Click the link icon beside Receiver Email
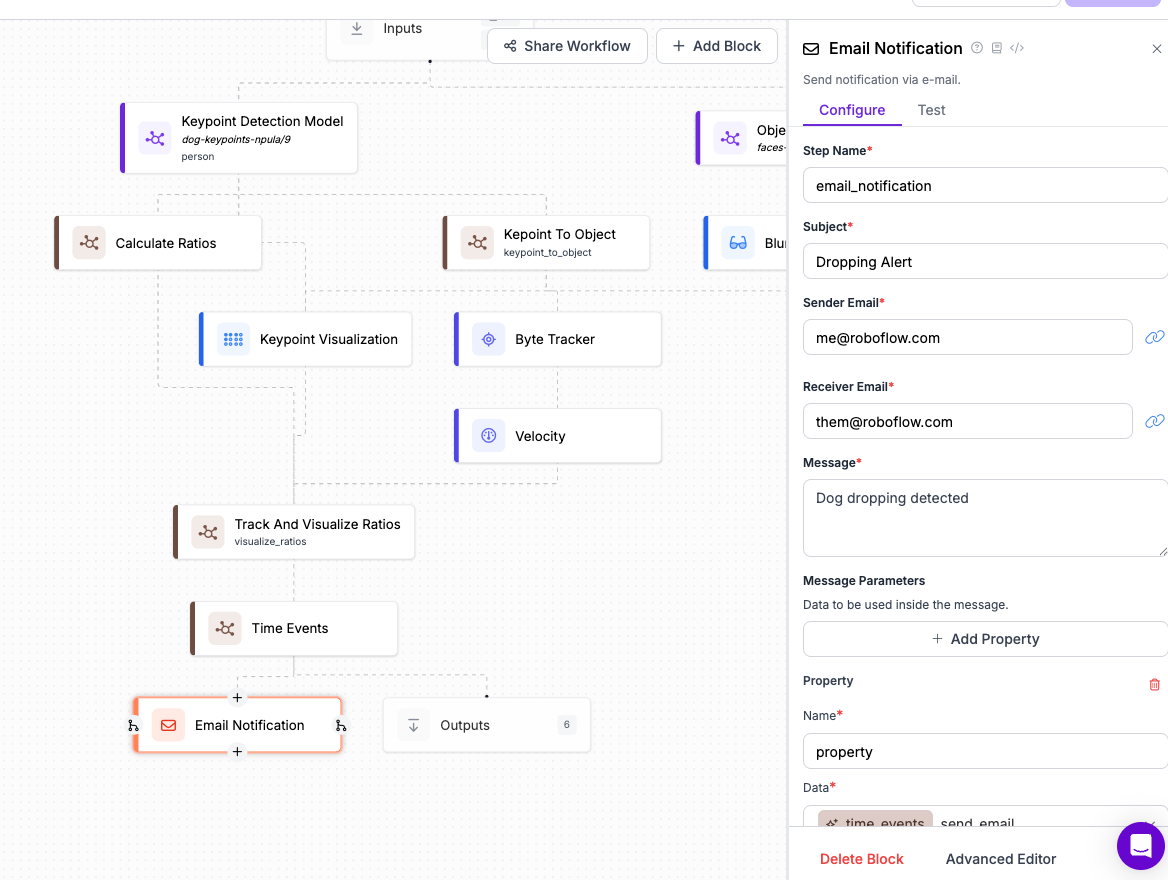Image resolution: width=1168 pixels, height=880 pixels. pyautogui.click(x=1154, y=422)
